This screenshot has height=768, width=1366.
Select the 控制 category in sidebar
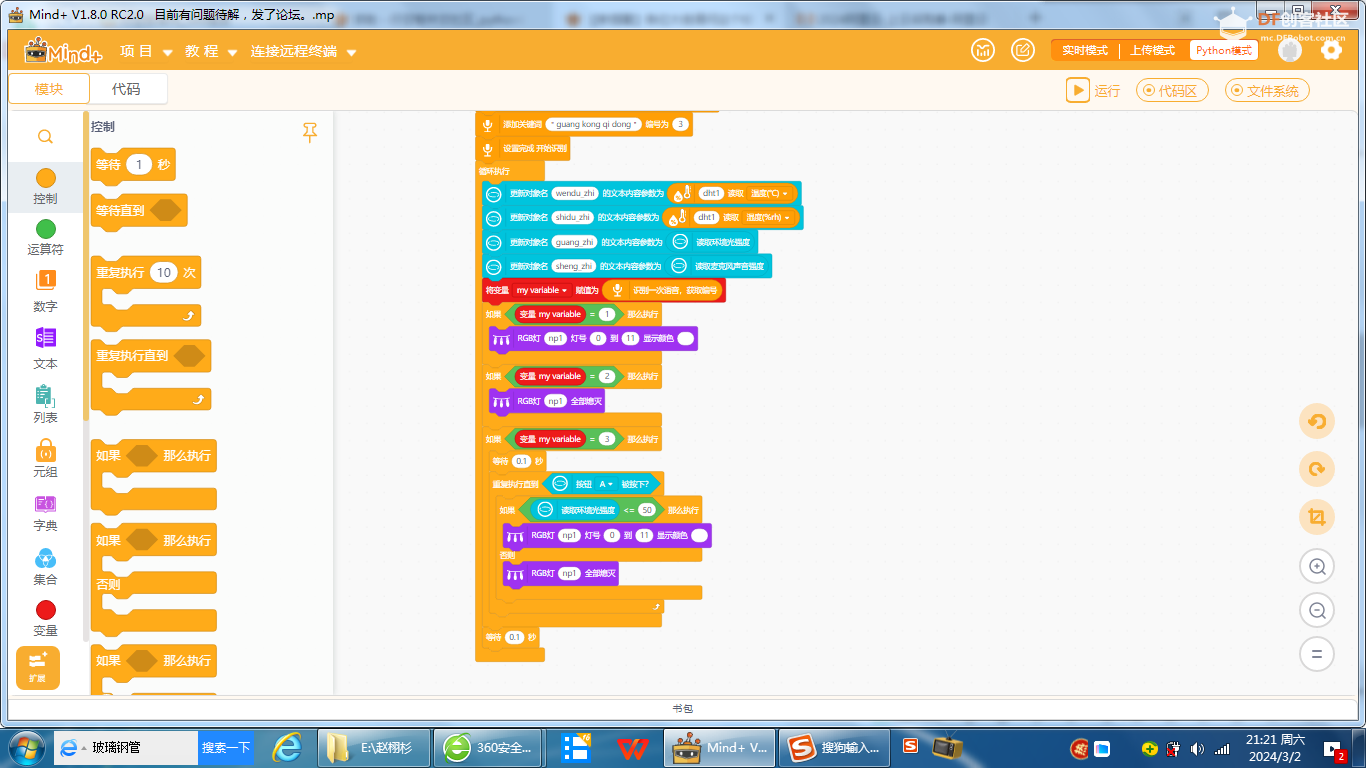point(45,187)
